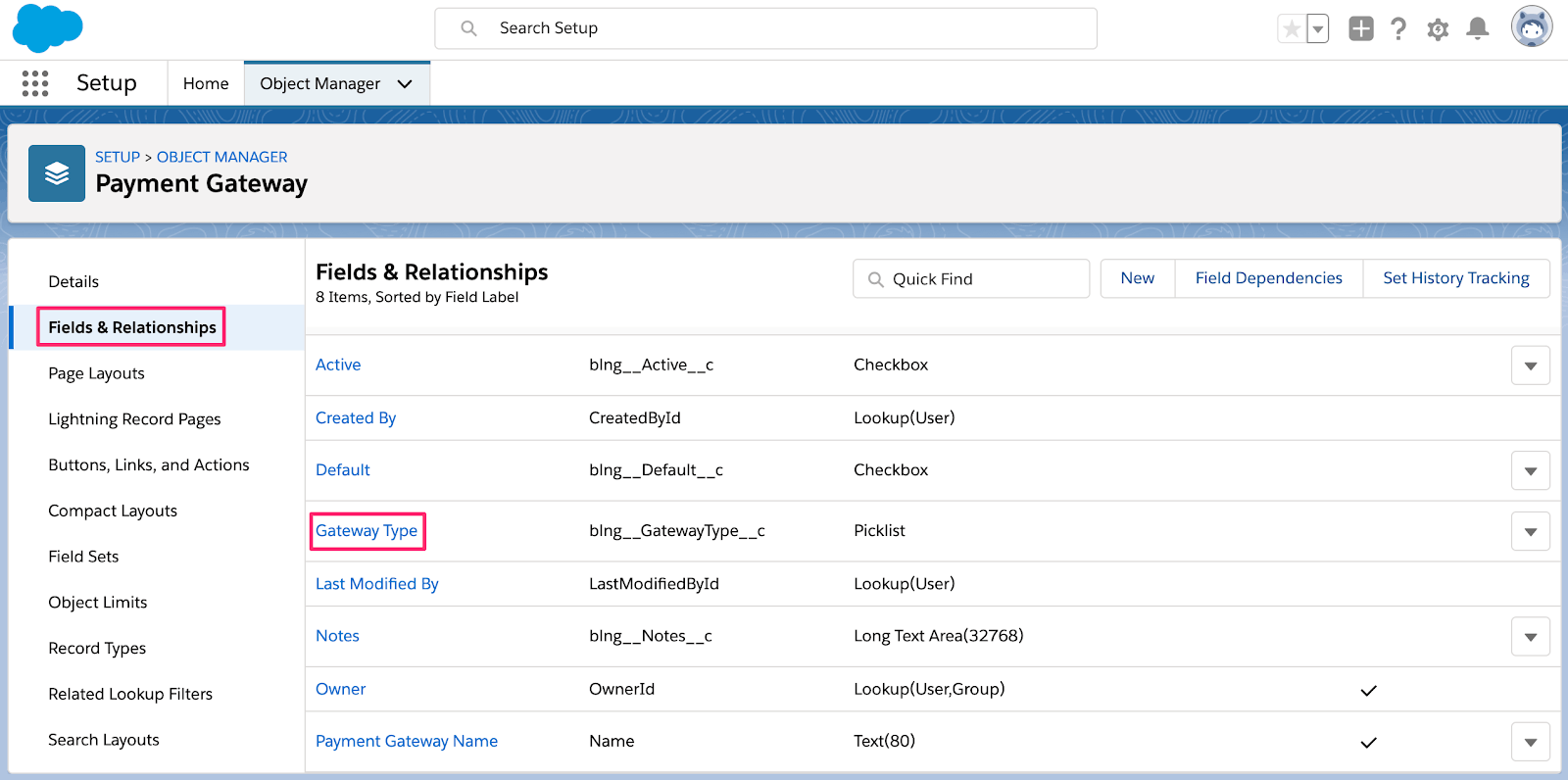Screen dimensions: 1568x780
Task: Click the SETUP breadcrumb link
Action: 118,157
